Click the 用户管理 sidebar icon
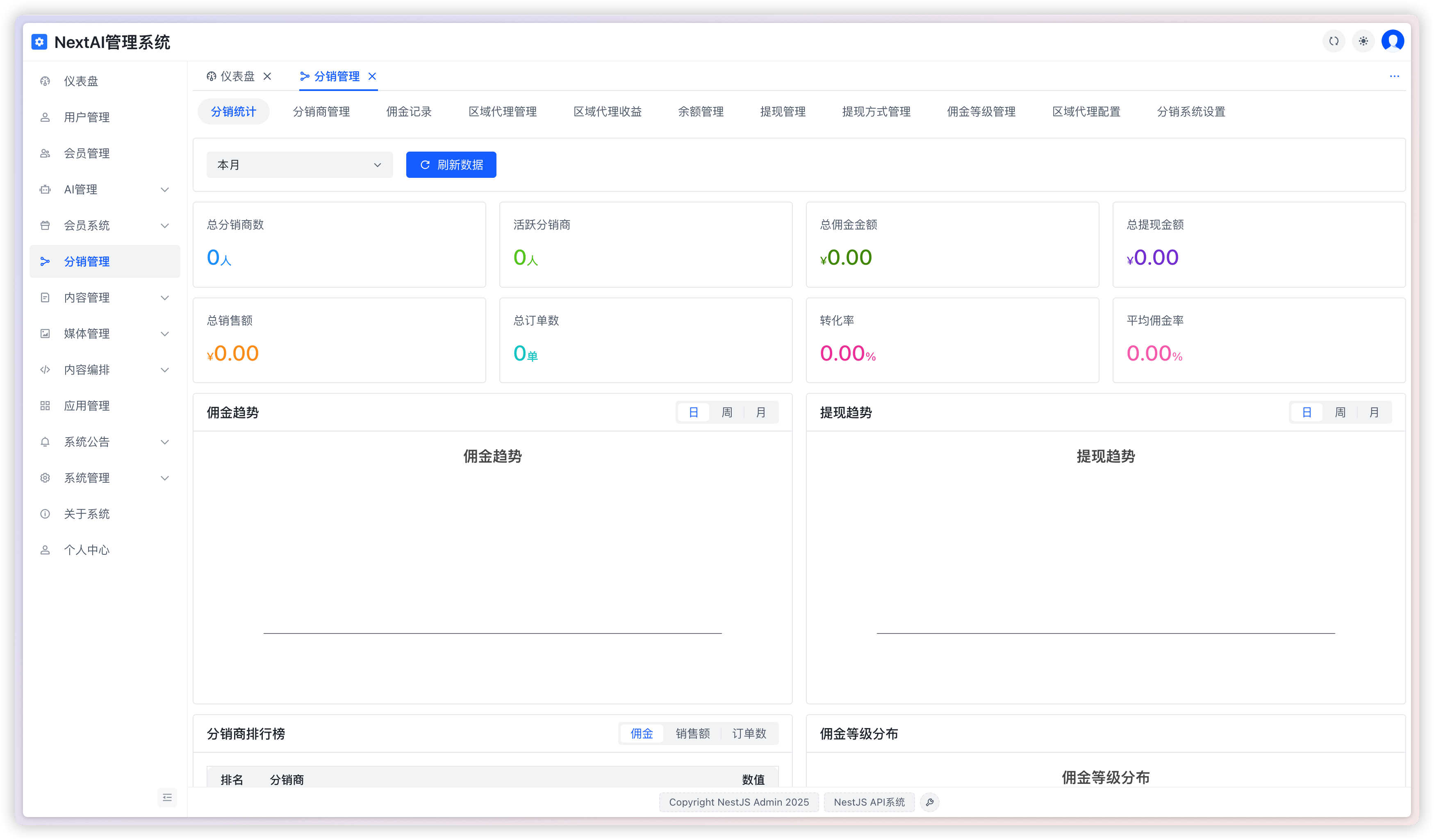This screenshot has width=1434, height=840. pos(45,117)
